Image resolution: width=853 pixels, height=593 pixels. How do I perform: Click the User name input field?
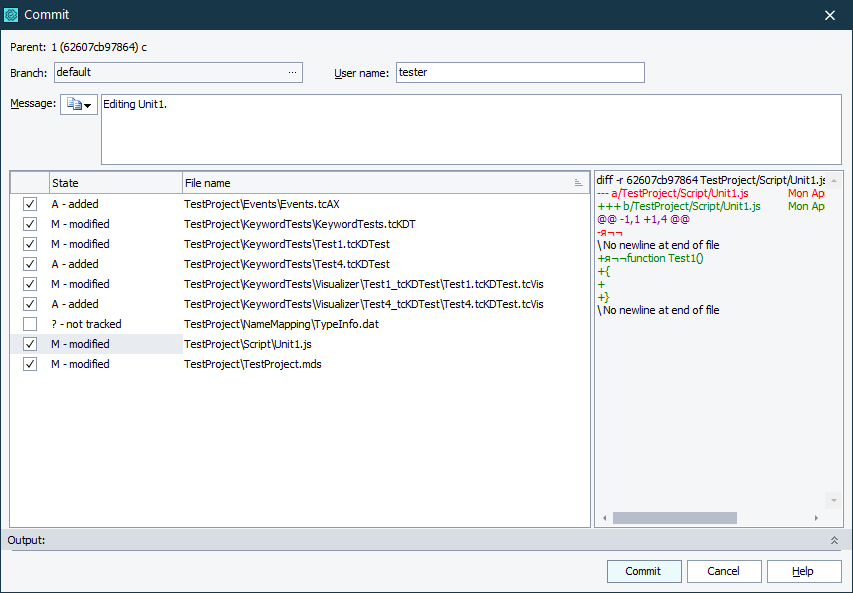(520, 72)
